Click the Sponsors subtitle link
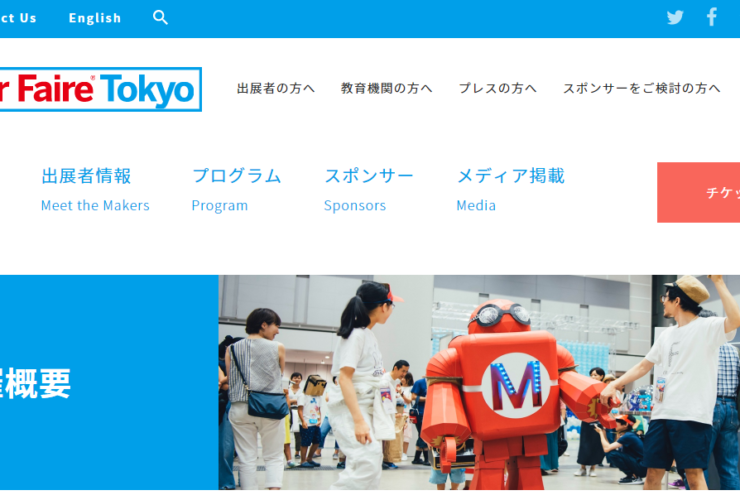The height and width of the screenshot is (500, 740). 354,206
